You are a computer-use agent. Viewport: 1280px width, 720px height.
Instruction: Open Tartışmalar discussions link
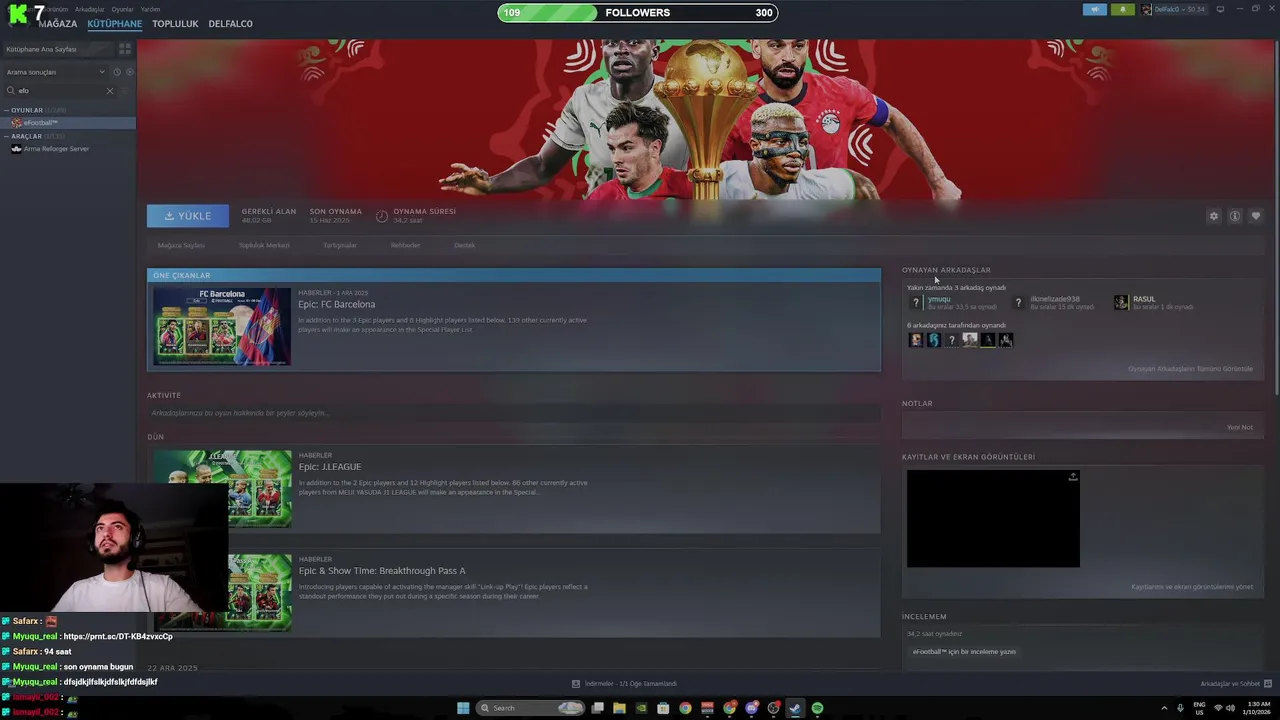point(340,245)
